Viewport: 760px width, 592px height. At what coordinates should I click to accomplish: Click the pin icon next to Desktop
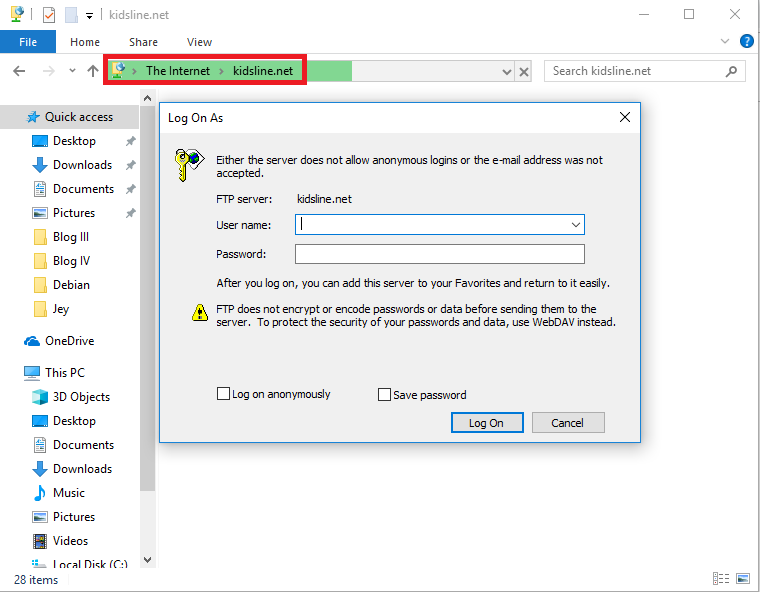pos(130,141)
